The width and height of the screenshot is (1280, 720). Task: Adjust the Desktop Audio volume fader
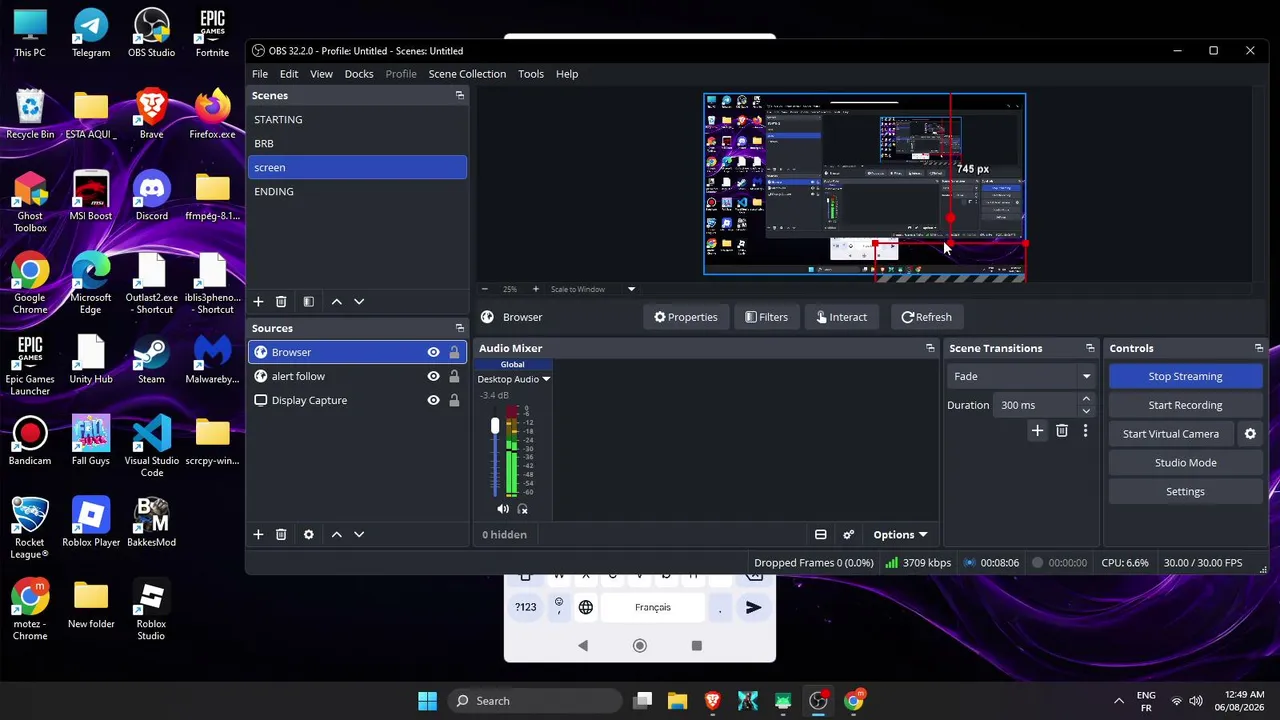494,427
